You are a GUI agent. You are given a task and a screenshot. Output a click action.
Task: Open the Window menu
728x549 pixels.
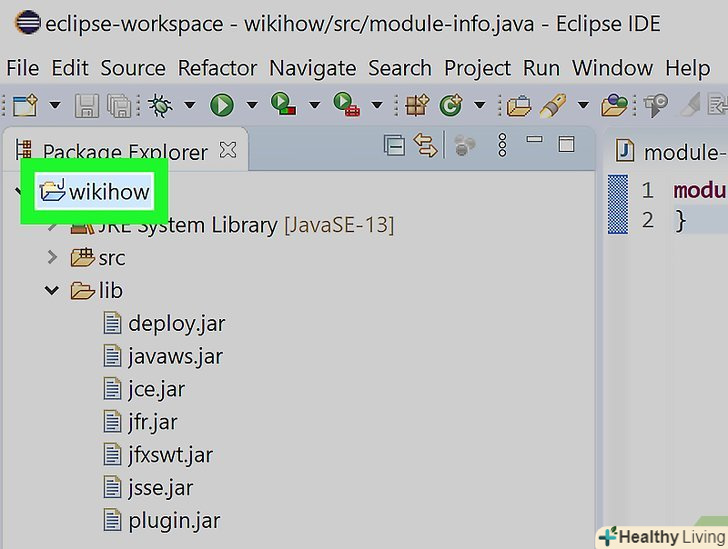(x=612, y=68)
